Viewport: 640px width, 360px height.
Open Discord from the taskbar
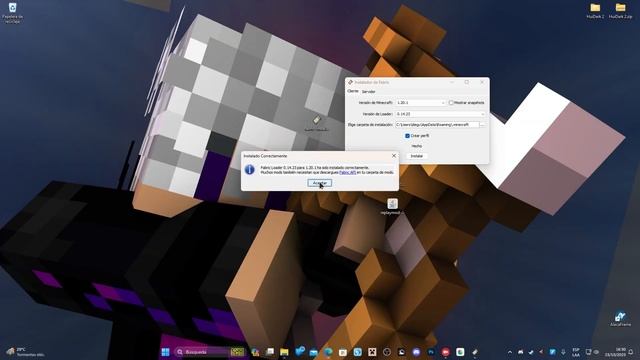click(x=416, y=352)
